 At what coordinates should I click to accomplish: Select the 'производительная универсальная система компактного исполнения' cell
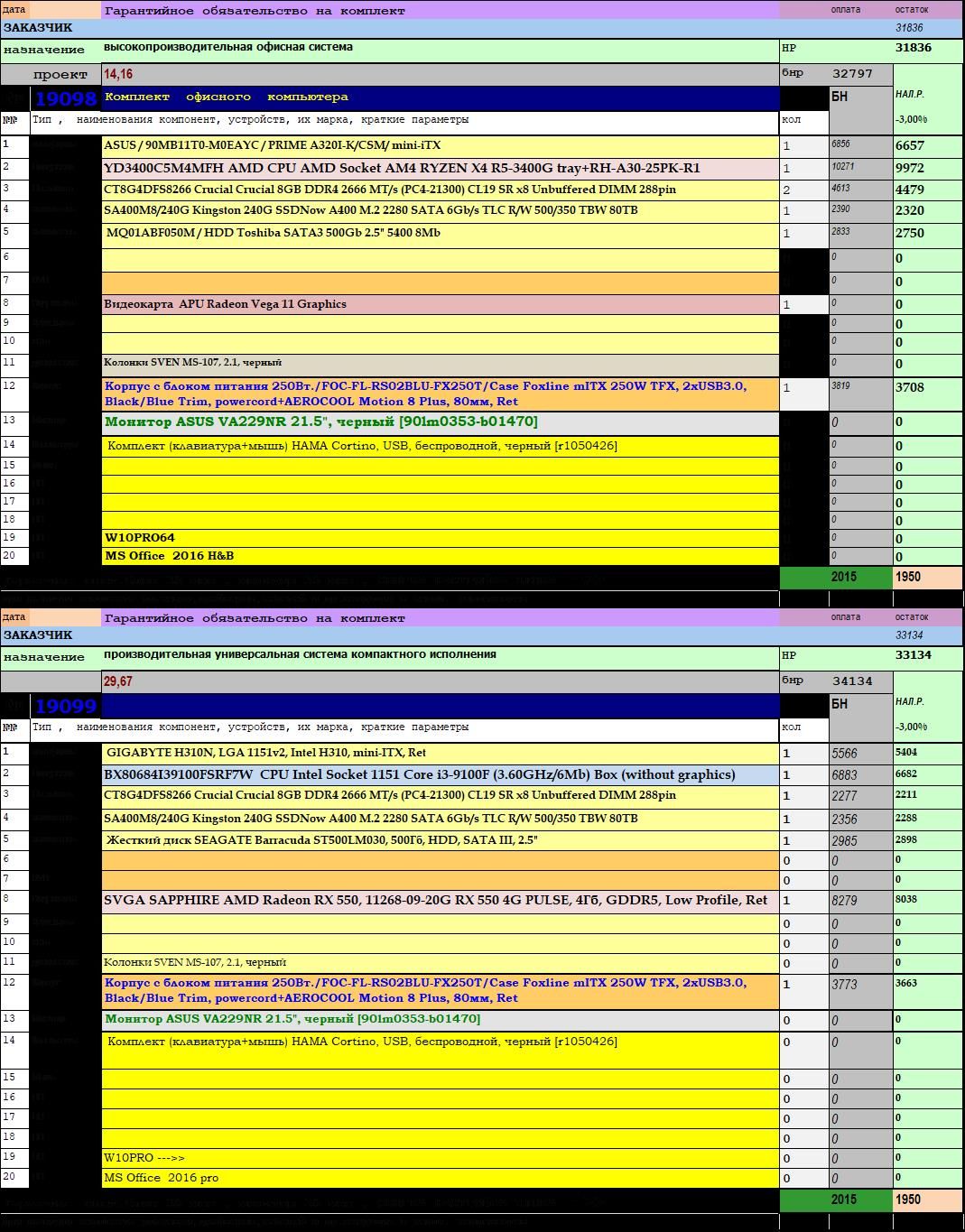coord(441,657)
